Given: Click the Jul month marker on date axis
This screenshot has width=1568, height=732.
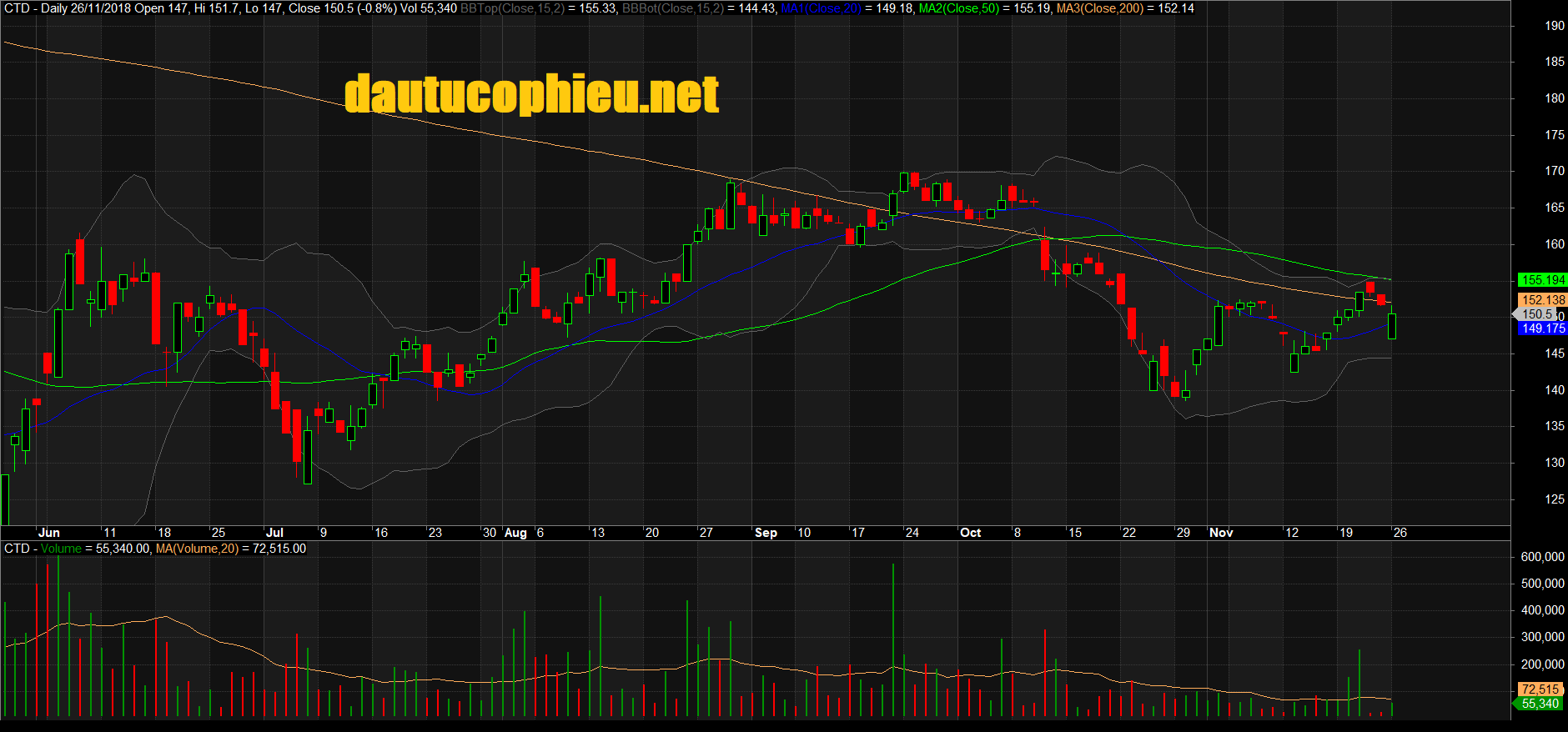Looking at the screenshot, I should tap(274, 533).
